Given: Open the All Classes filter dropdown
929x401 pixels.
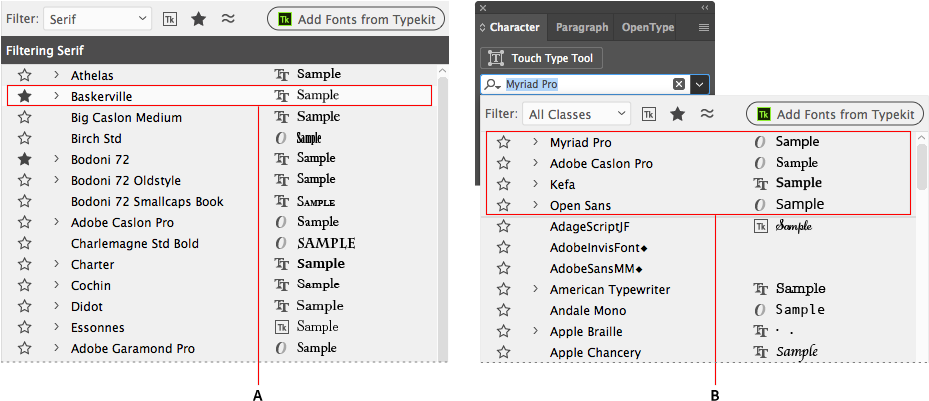Looking at the screenshot, I should pyautogui.click(x=576, y=114).
